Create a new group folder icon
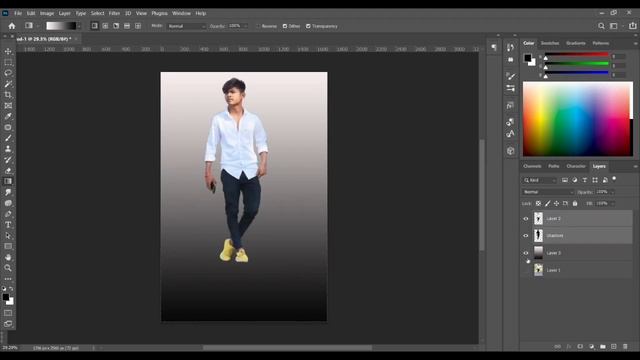The width and height of the screenshot is (640, 360). click(x=603, y=347)
